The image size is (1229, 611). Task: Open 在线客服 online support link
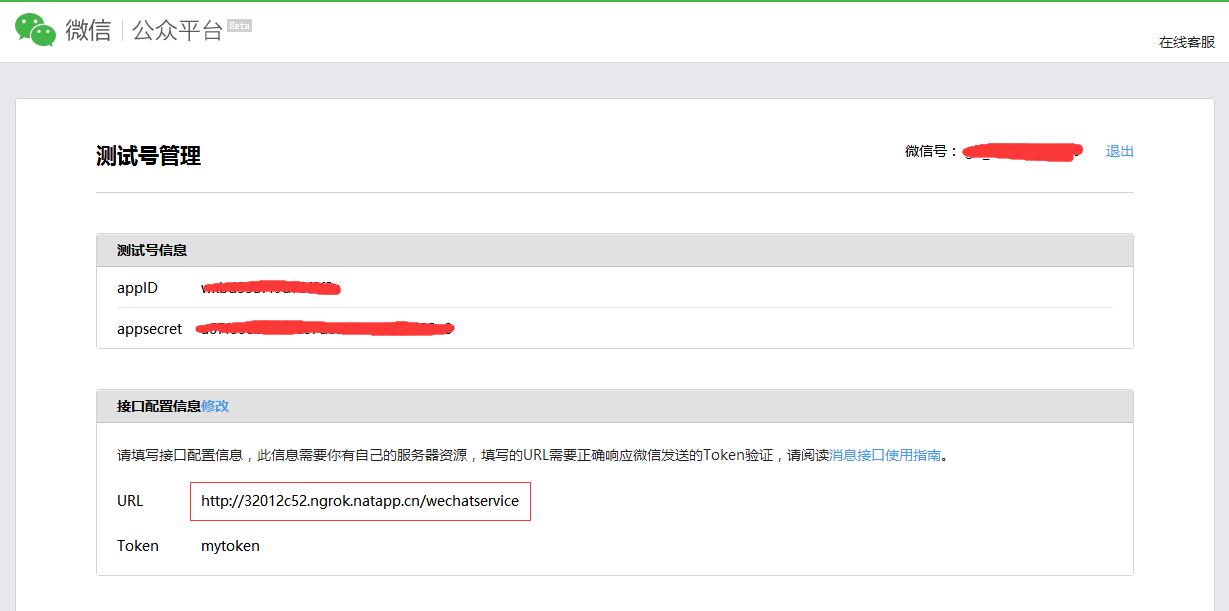[x=1187, y=42]
